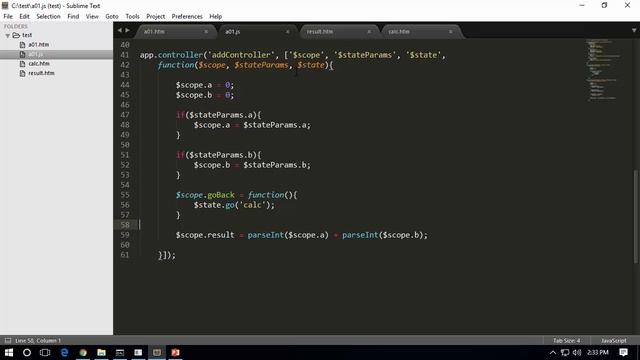This screenshot has width=640, height=360.
Task: Click the network icon in system tray
Action: (x=565, y=352)
